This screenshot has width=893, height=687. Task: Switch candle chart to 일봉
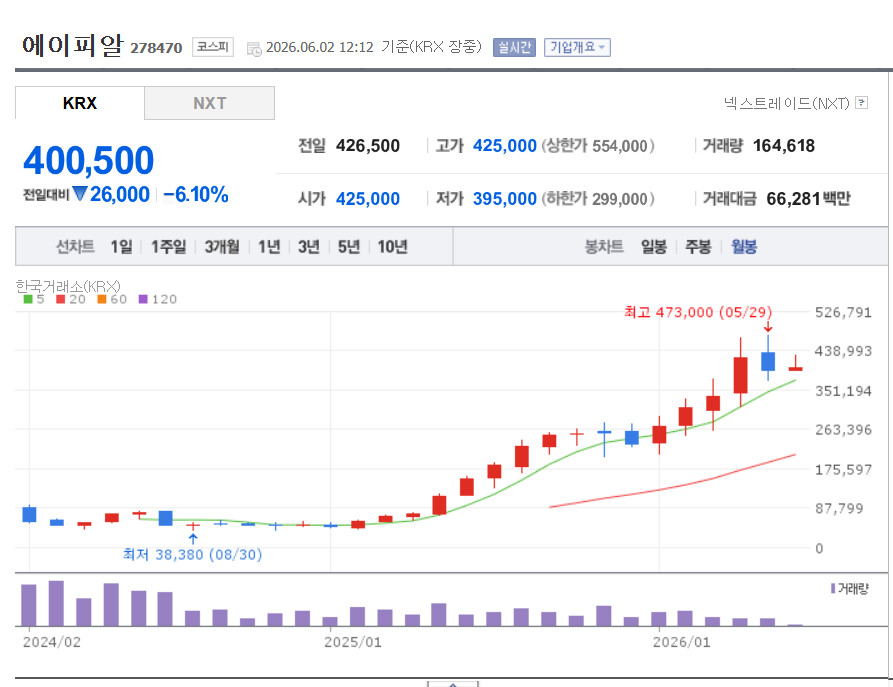[x=654, y=247]
